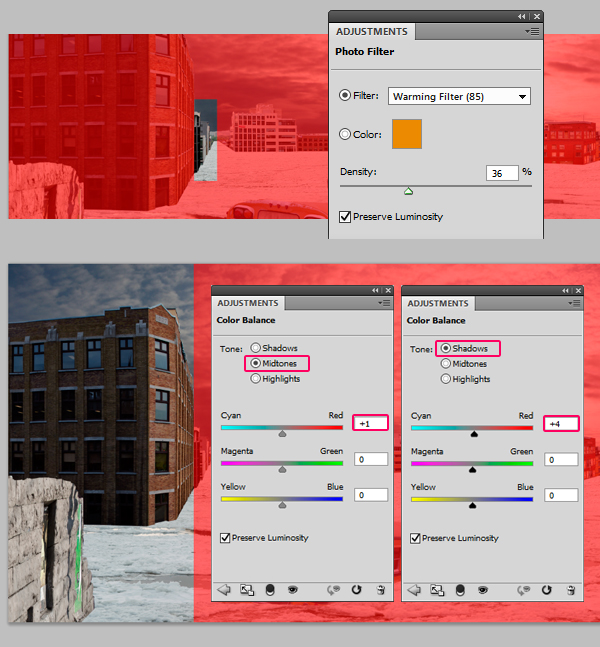
Task: Select Midtones tone in Shadows Color Balance panel
Action: (x=446, y=364)
